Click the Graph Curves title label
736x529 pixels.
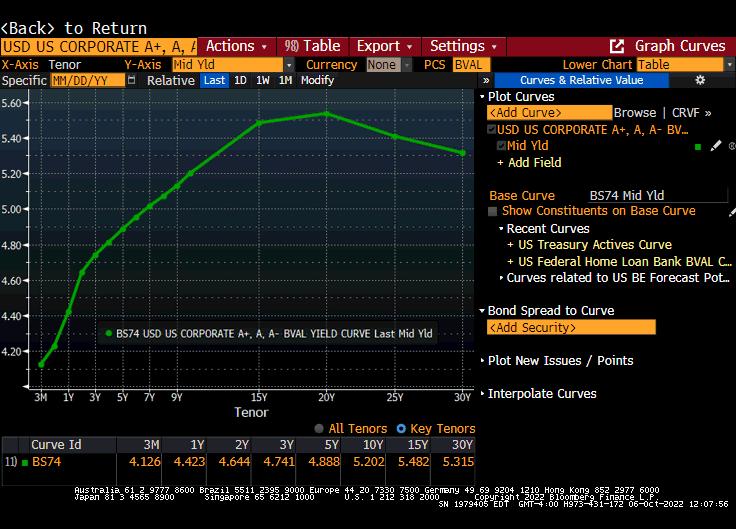coord(680,46)
